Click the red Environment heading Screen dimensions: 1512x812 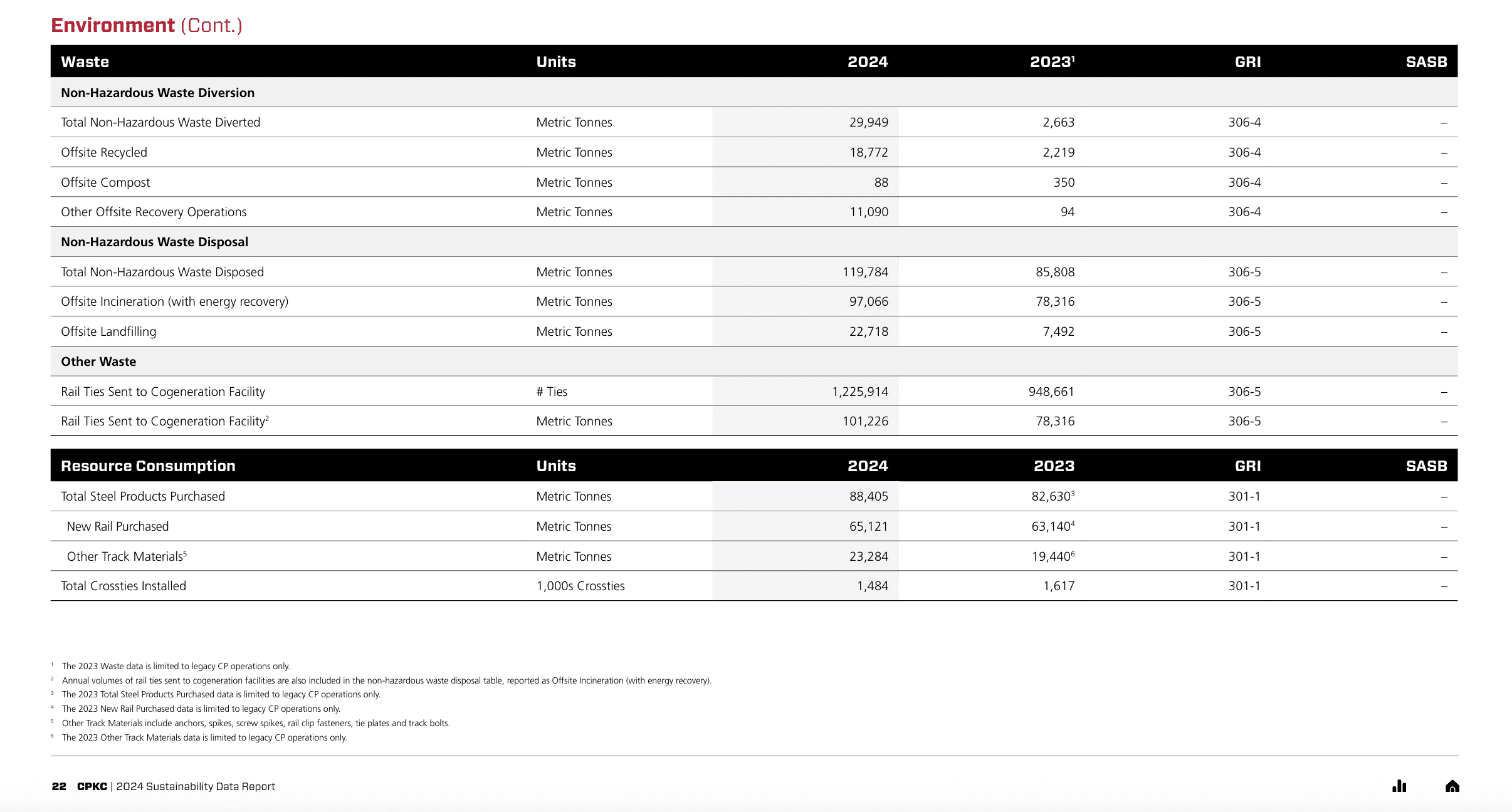pyautogui.click(x=113, y=25)
